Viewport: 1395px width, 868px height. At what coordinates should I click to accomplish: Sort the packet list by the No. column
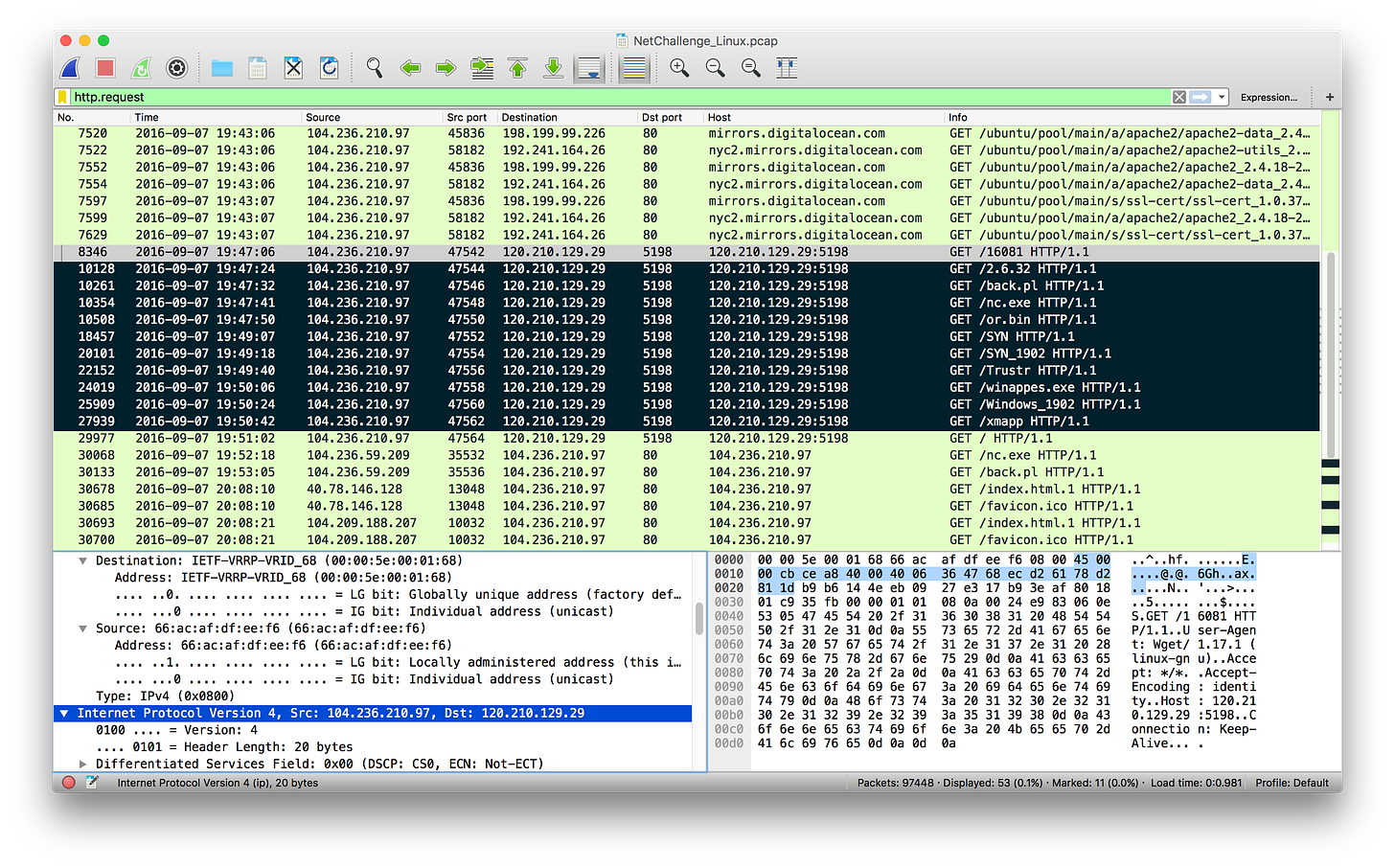[x=92, y=117]
